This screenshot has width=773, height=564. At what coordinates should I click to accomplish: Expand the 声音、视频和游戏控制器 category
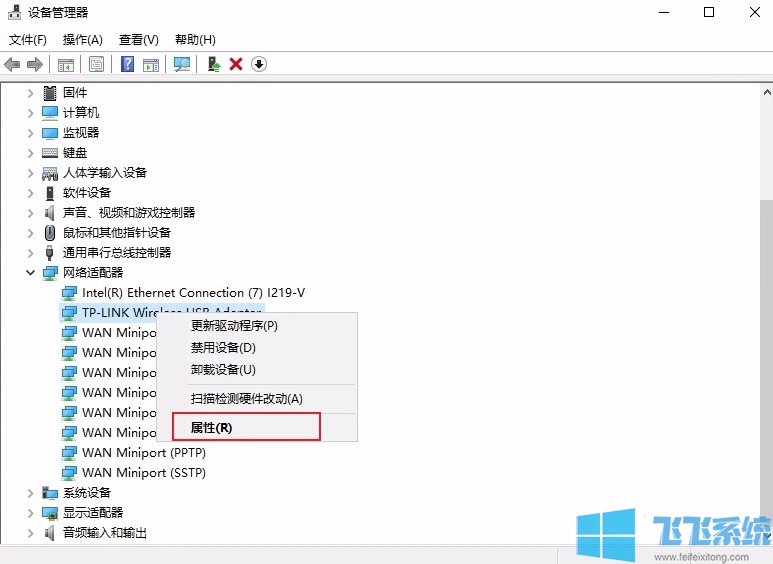point(31,213)
